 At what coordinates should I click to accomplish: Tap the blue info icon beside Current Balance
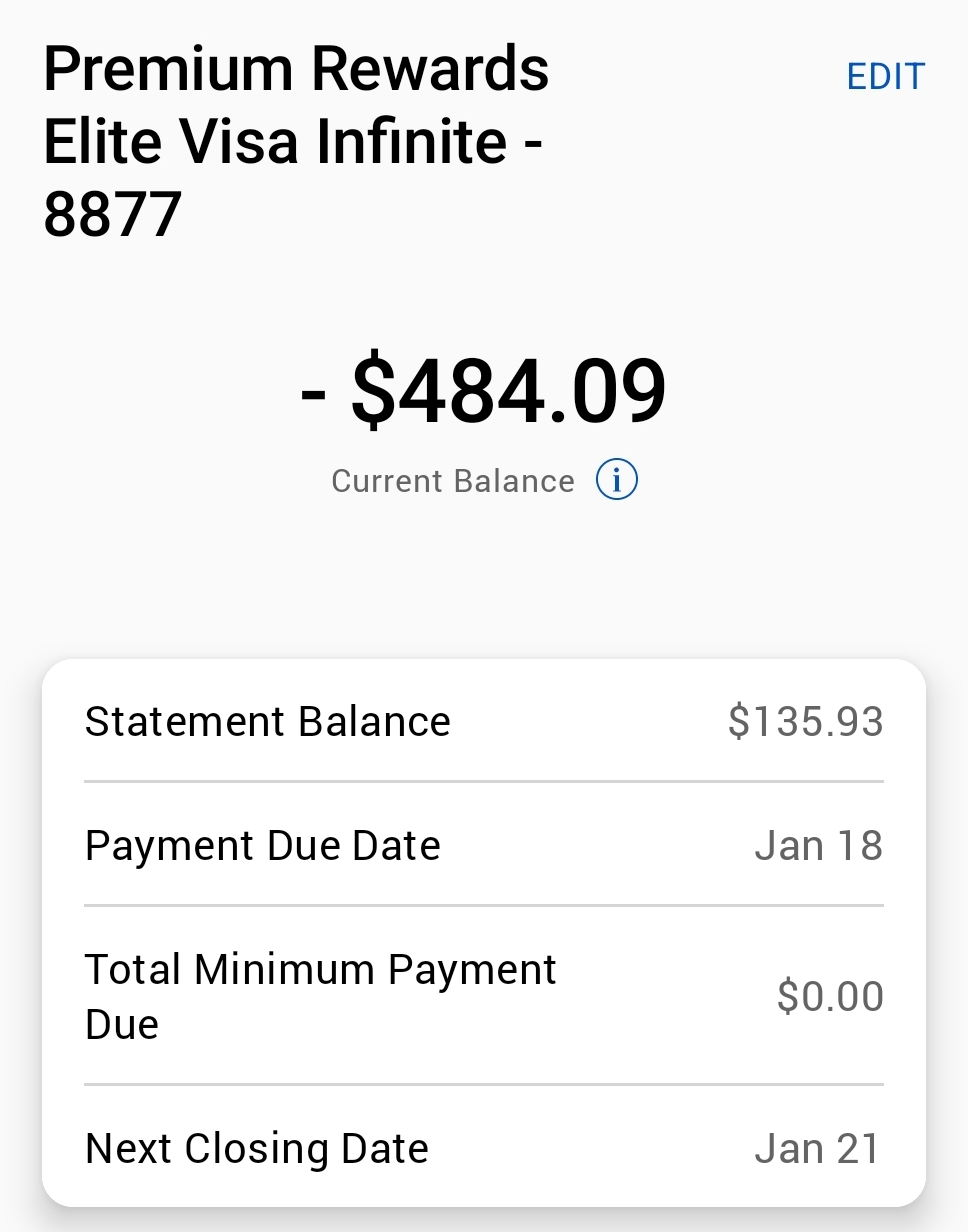point(616,480)
